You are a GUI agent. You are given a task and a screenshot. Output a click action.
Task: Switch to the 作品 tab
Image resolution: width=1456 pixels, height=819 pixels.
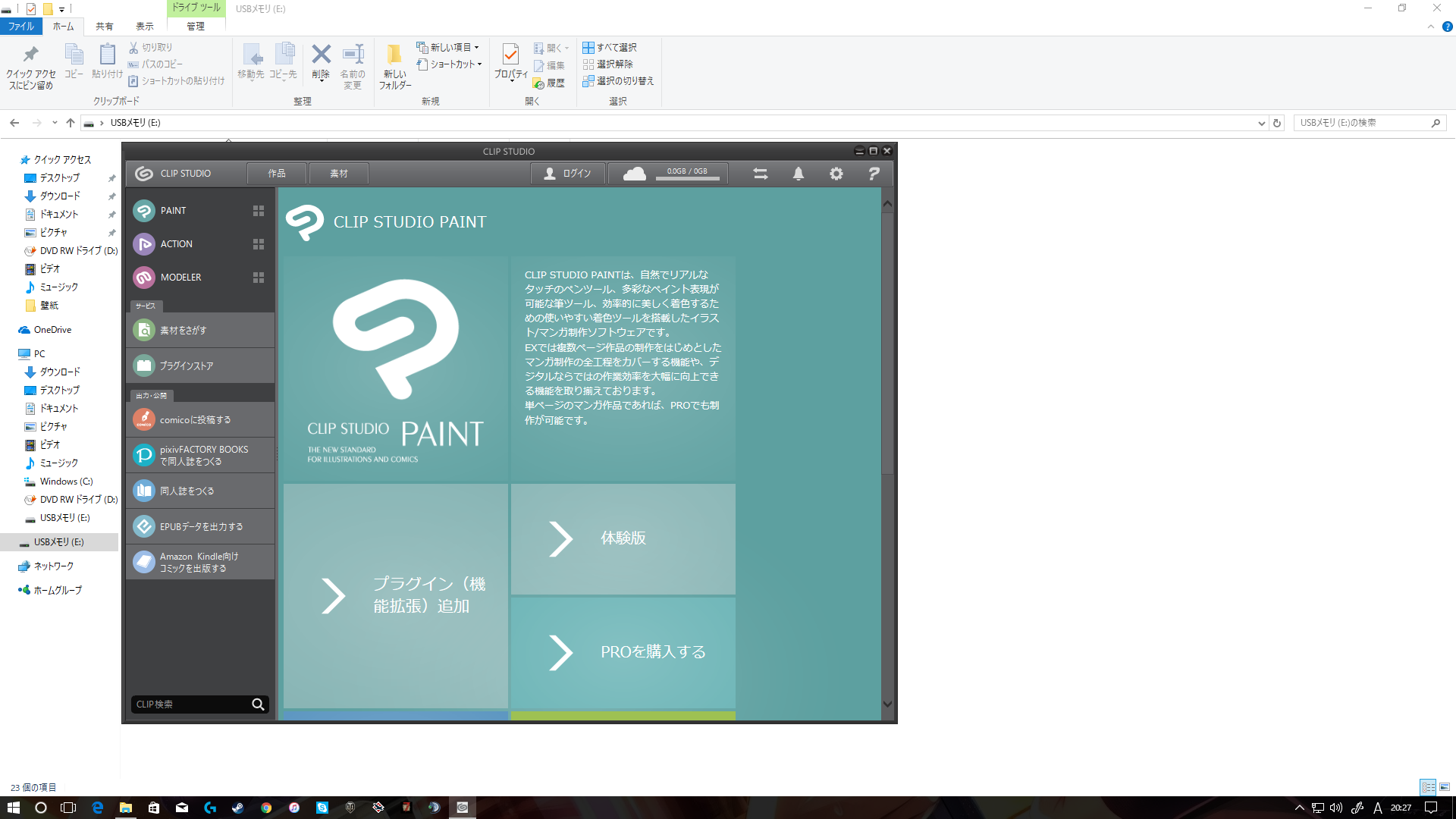(277, 174)
